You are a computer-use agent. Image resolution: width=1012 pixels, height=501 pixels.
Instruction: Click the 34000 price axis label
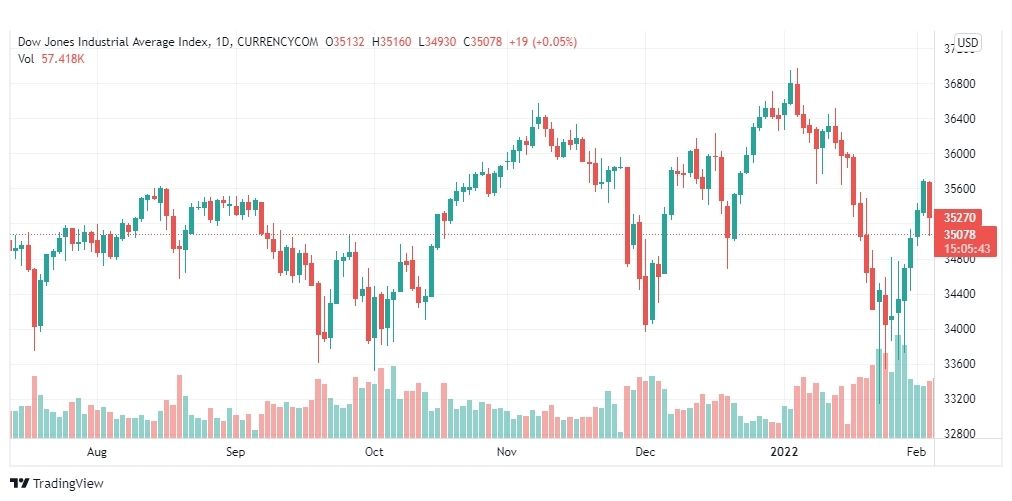958,329
